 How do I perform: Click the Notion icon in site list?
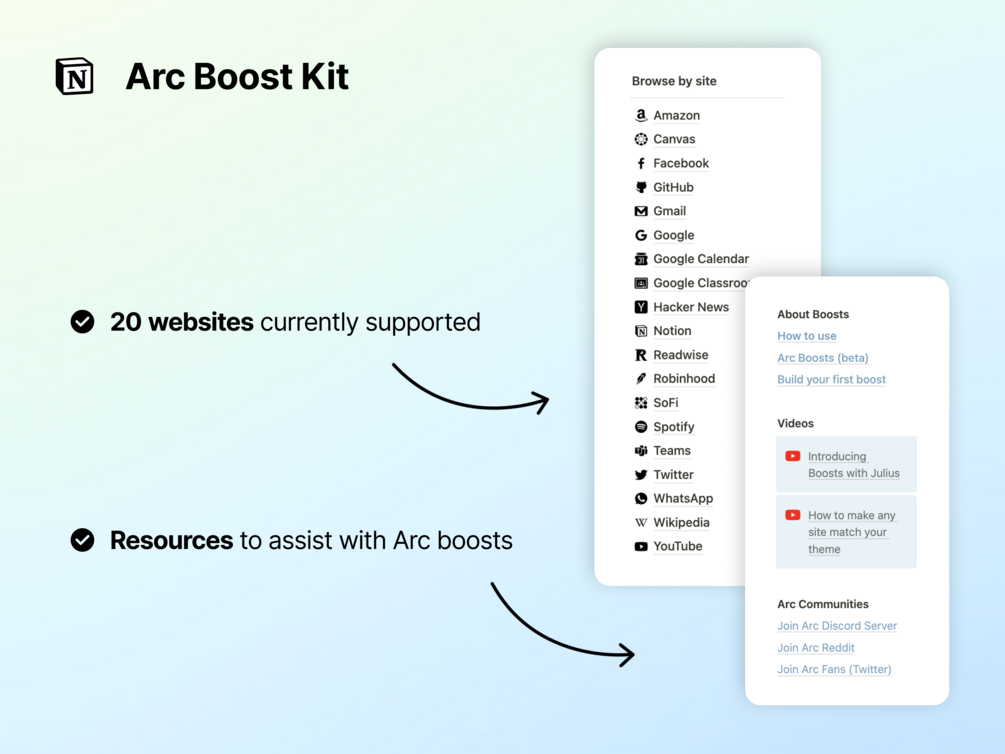click(x=640, y=331)
